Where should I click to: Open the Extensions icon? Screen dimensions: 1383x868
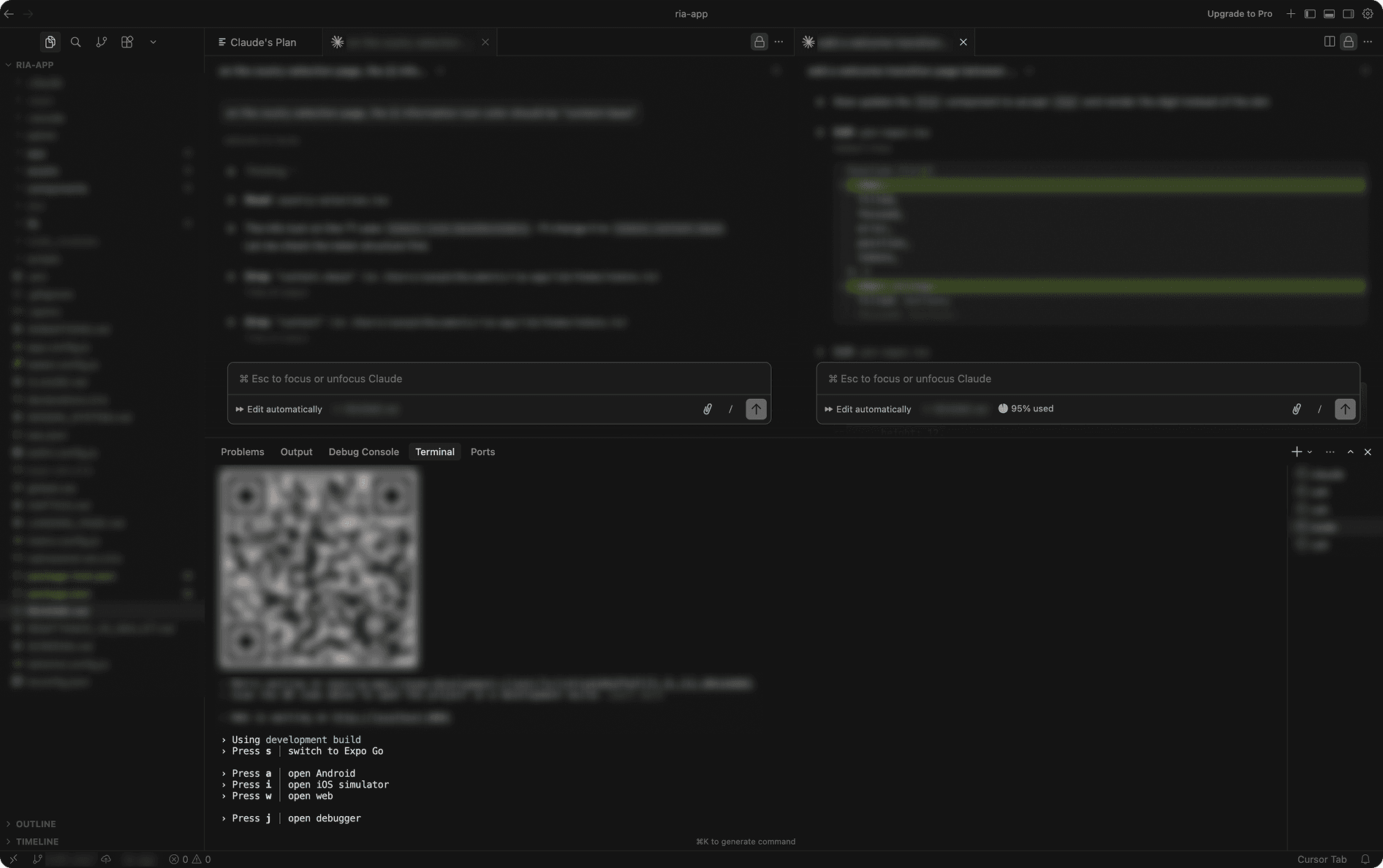coord(126,42)
